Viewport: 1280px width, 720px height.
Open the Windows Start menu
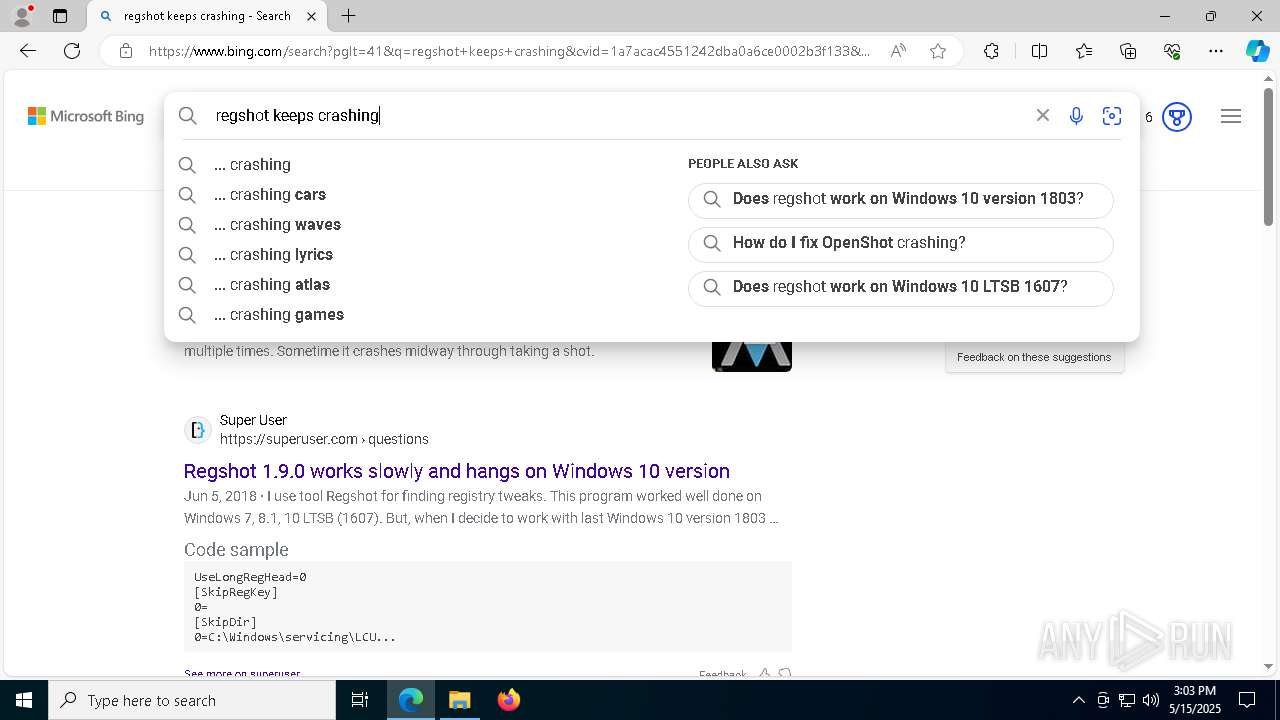tap(24, 700)
